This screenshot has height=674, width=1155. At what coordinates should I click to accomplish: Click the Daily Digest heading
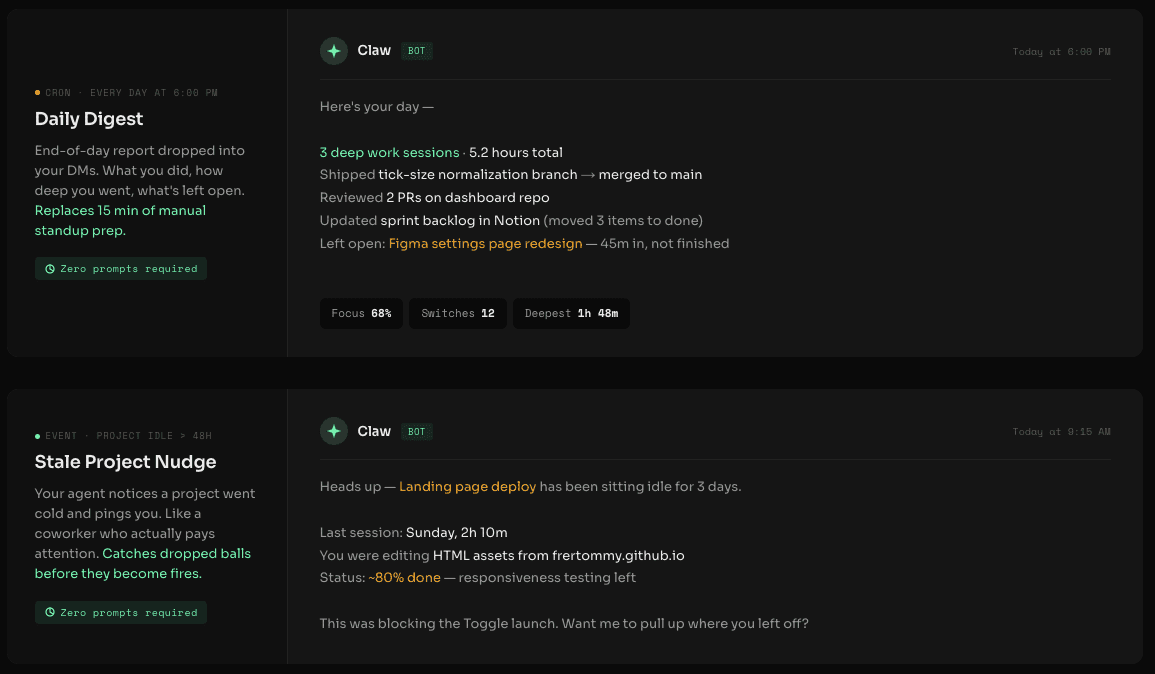pyautogui.click(x=89, y=119)
